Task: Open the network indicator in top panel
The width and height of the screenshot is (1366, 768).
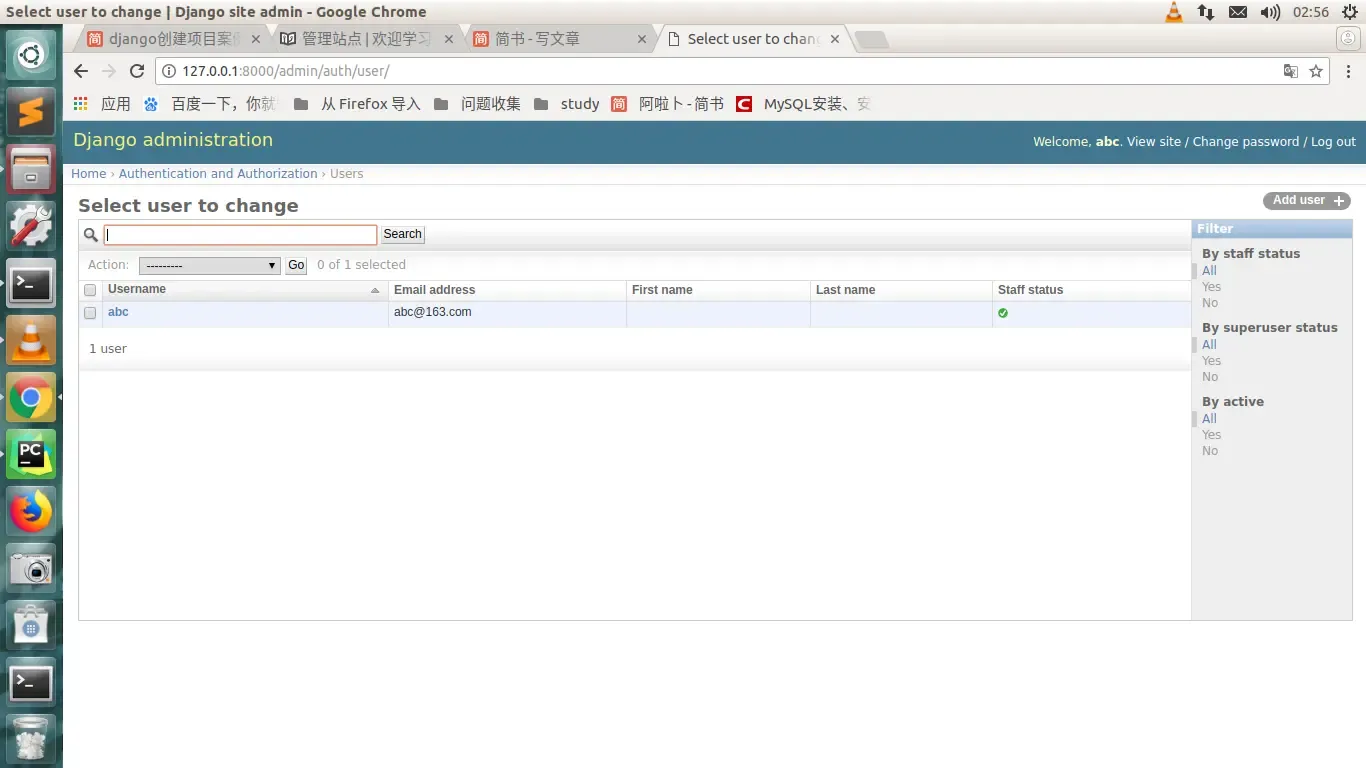Action: point(1206,12)
